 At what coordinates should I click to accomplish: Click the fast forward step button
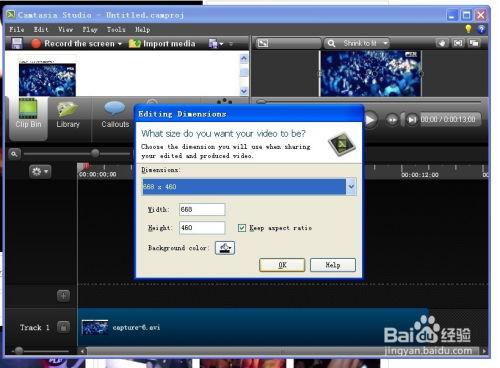point(392,120)
